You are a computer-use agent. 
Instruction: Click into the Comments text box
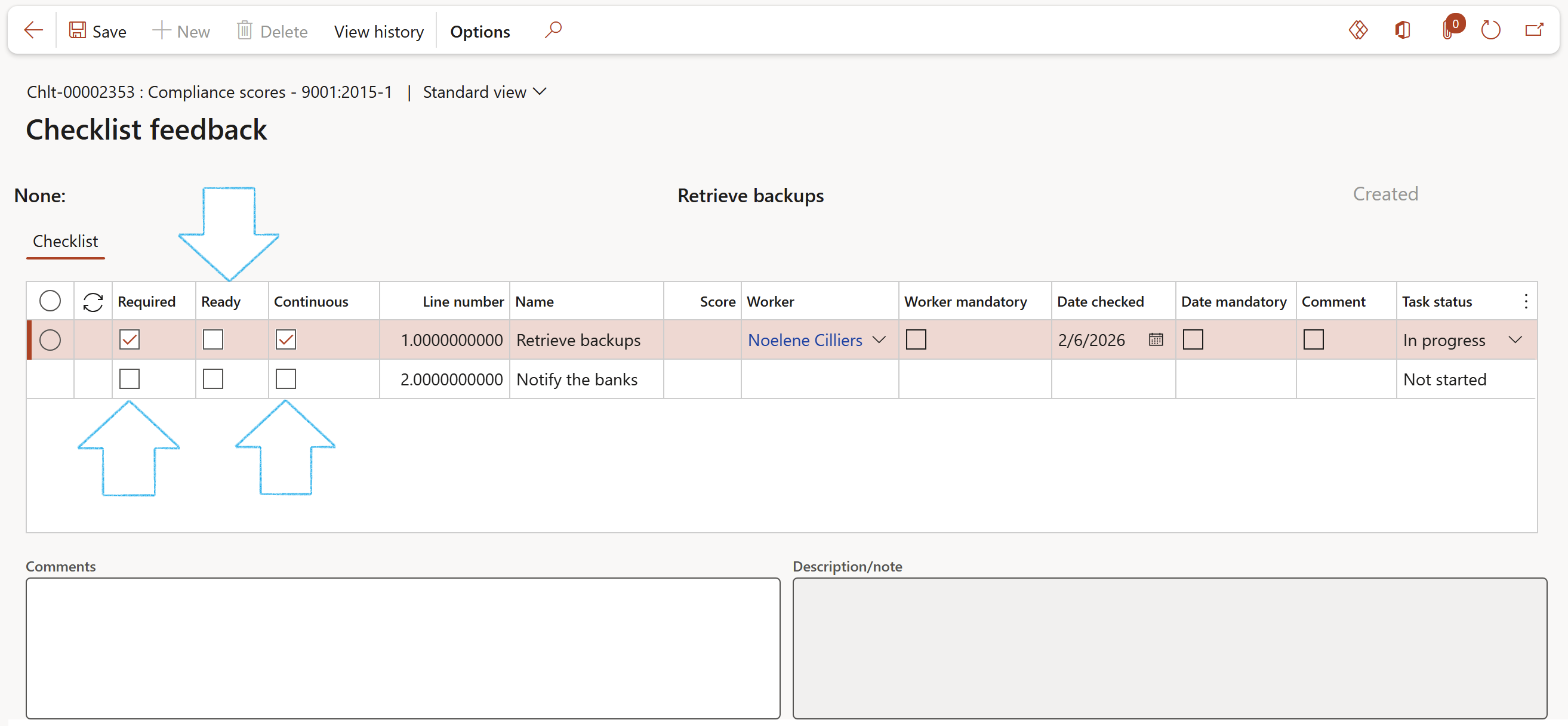pyautogui.click(x=402, y=647)
